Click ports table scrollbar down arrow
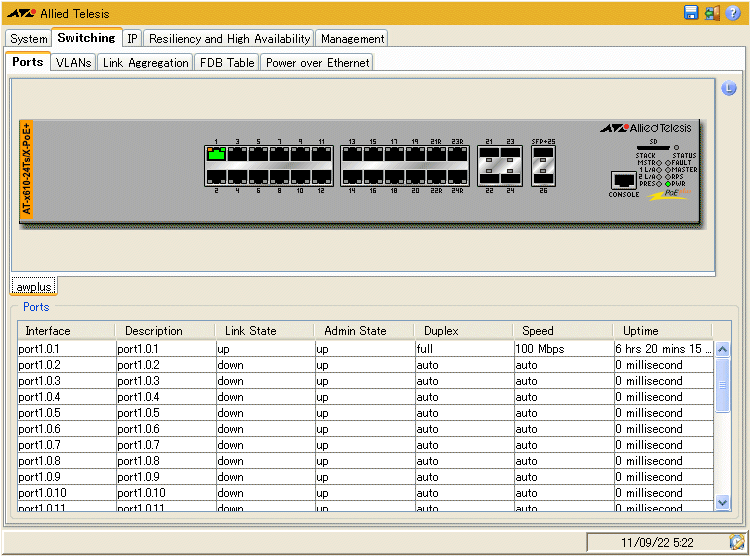 pyautogui.click(x=722, y=503)
